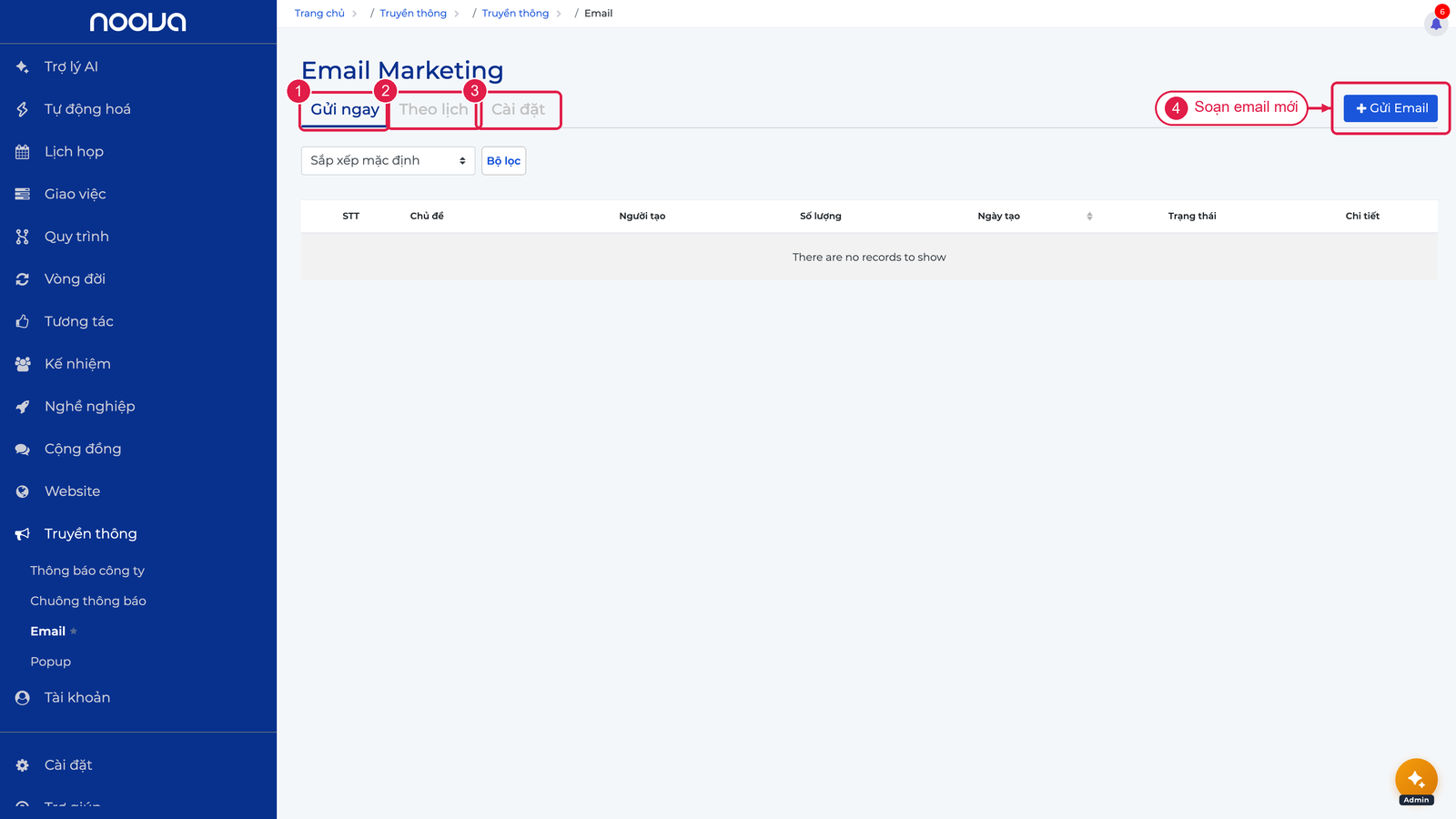
Task: Click the Người tạo column header
Action: (642, 217)
